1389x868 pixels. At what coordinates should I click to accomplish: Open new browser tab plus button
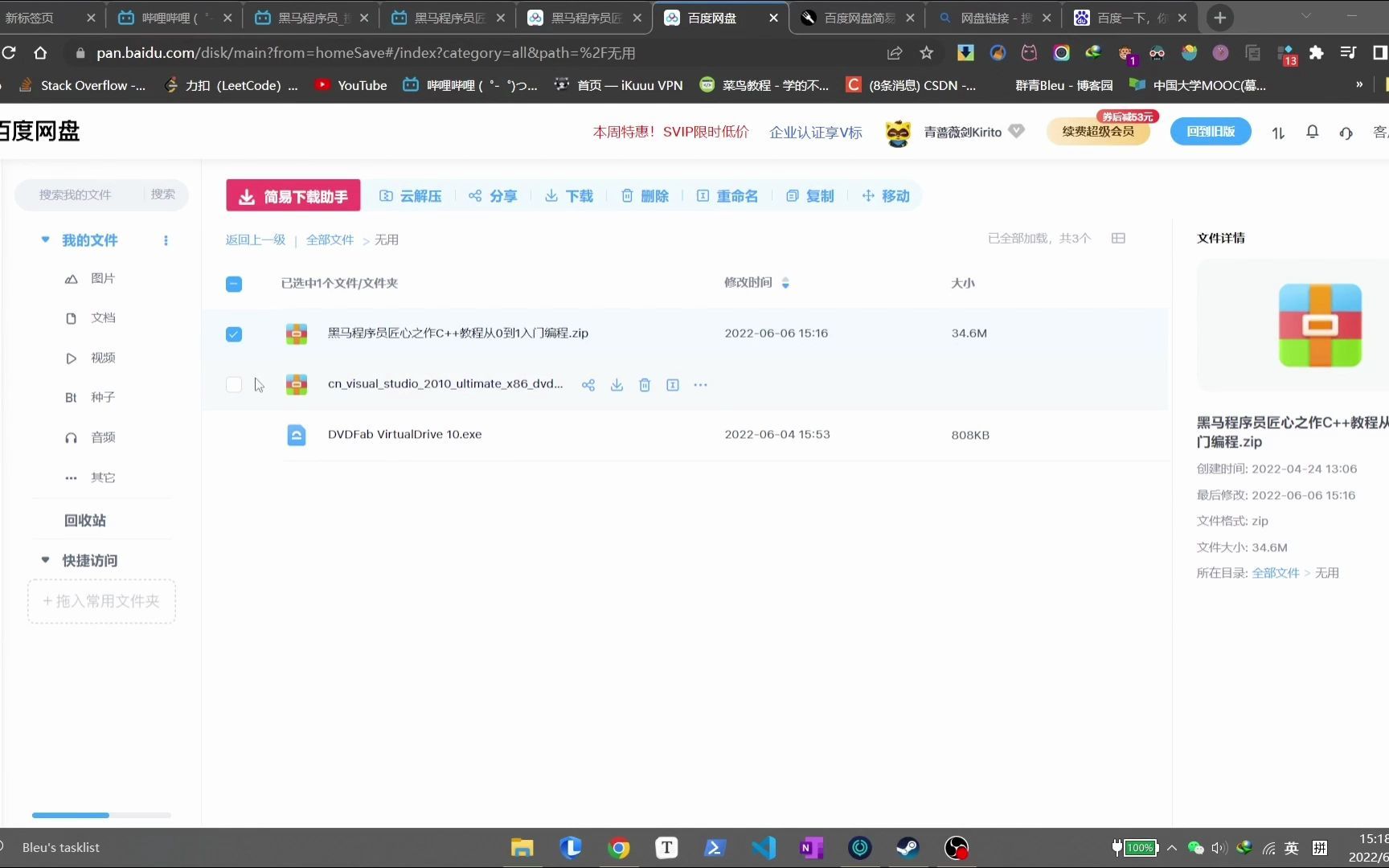tap(1220, 18)
